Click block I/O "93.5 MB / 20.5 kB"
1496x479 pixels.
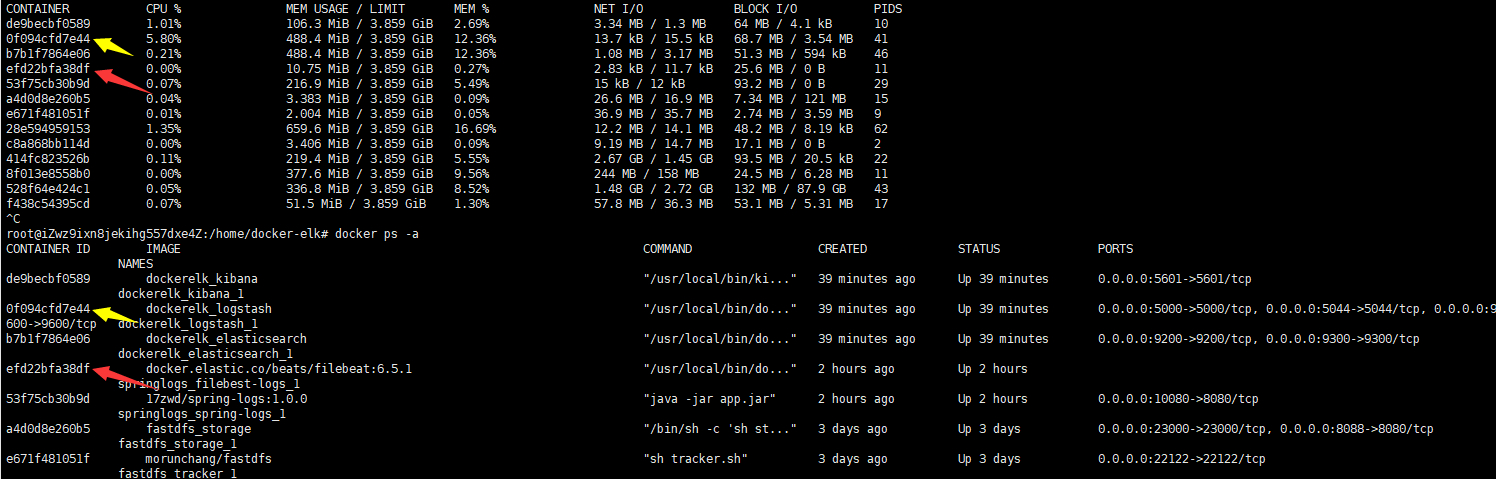[793, 158]
